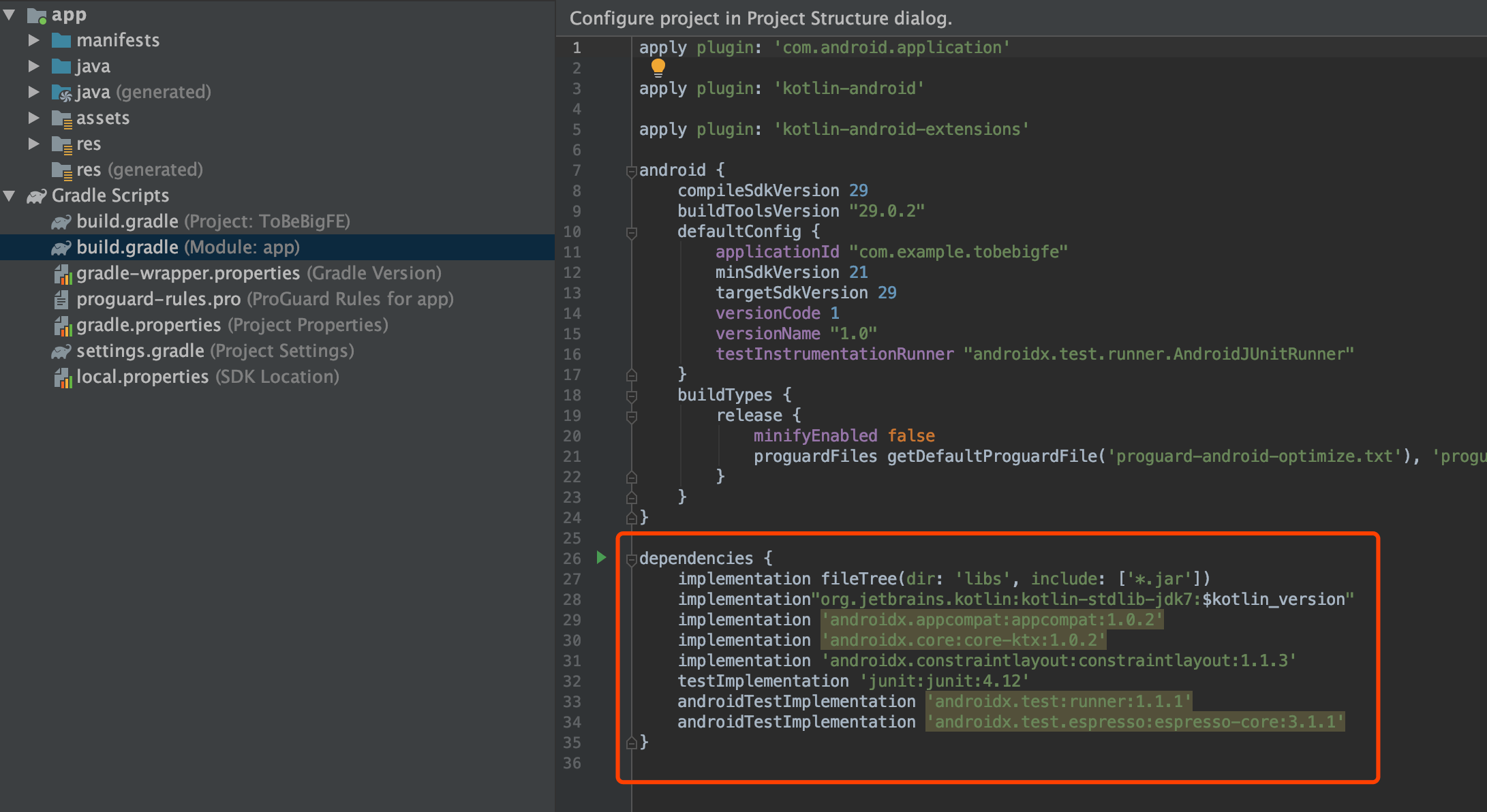Click the highlighted appcompat dependency string
Image resolution: width=1487 pixels, height=812 pixels.
992,620
